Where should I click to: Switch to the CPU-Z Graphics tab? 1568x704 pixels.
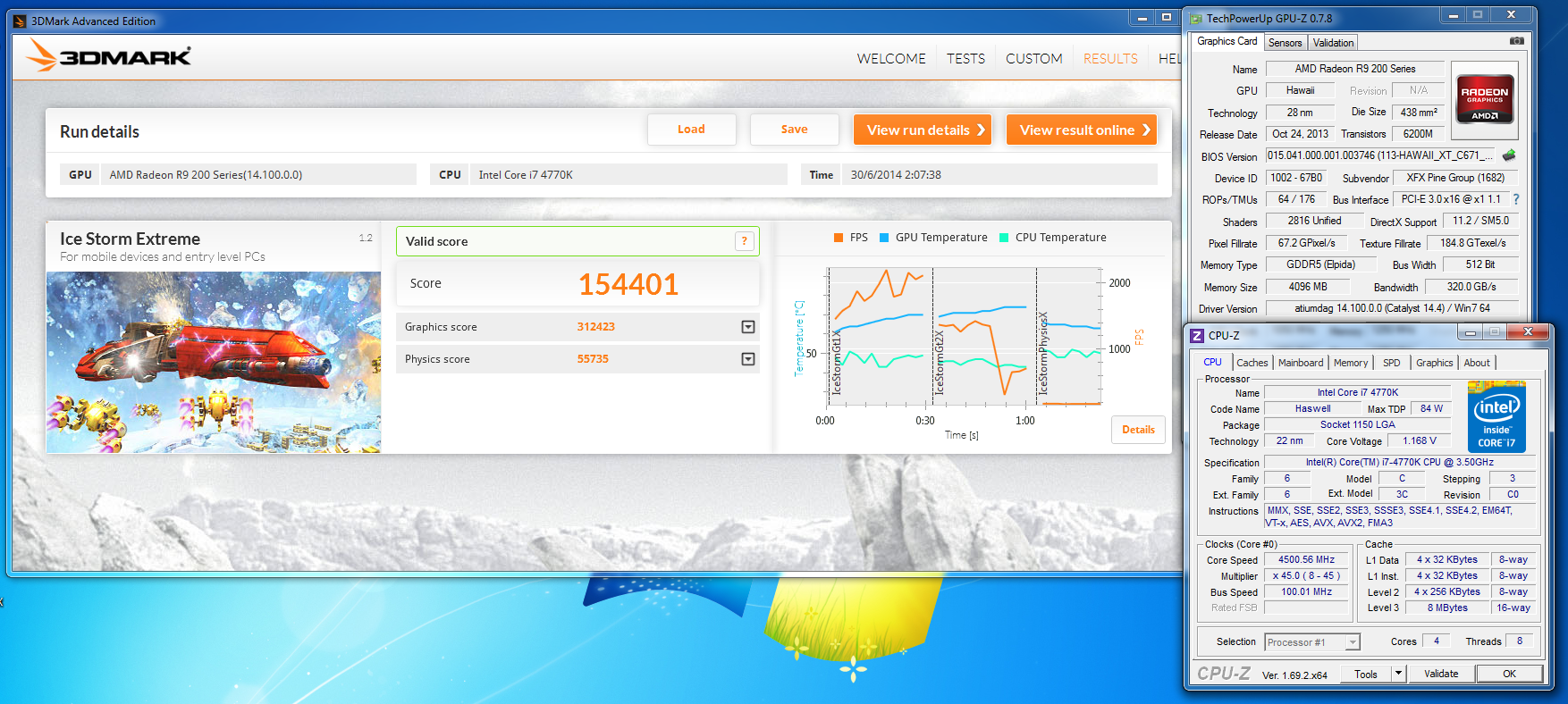coord(1434,363)
